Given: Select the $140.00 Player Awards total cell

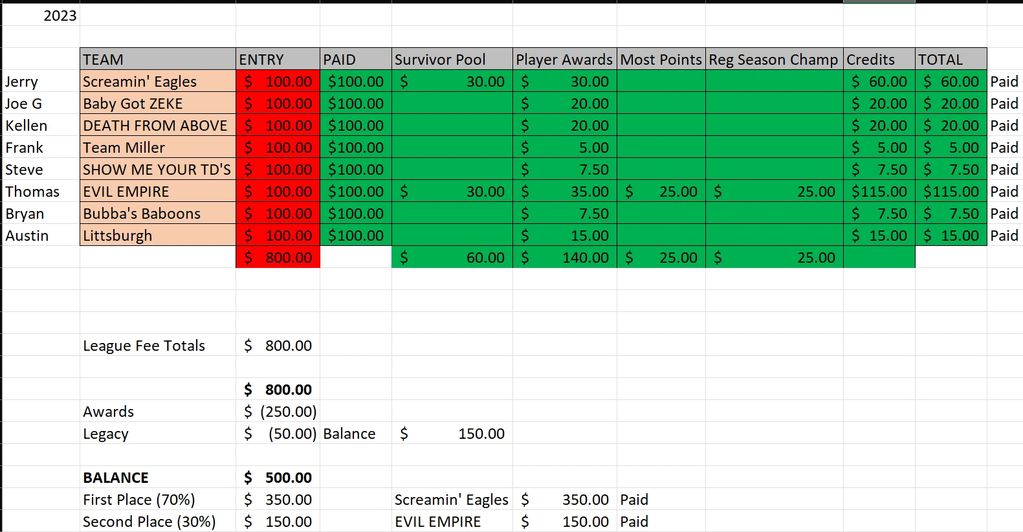Looking at the screenshot, I should click(x=564, y=257).
